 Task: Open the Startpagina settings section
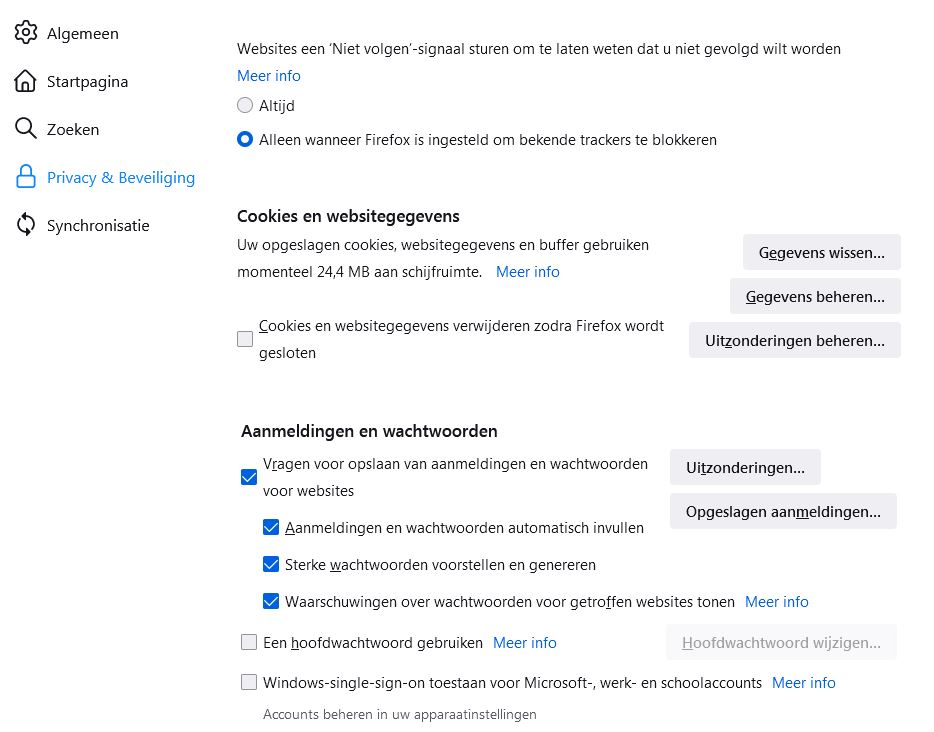pyautogui.click(x=87, y=81)
